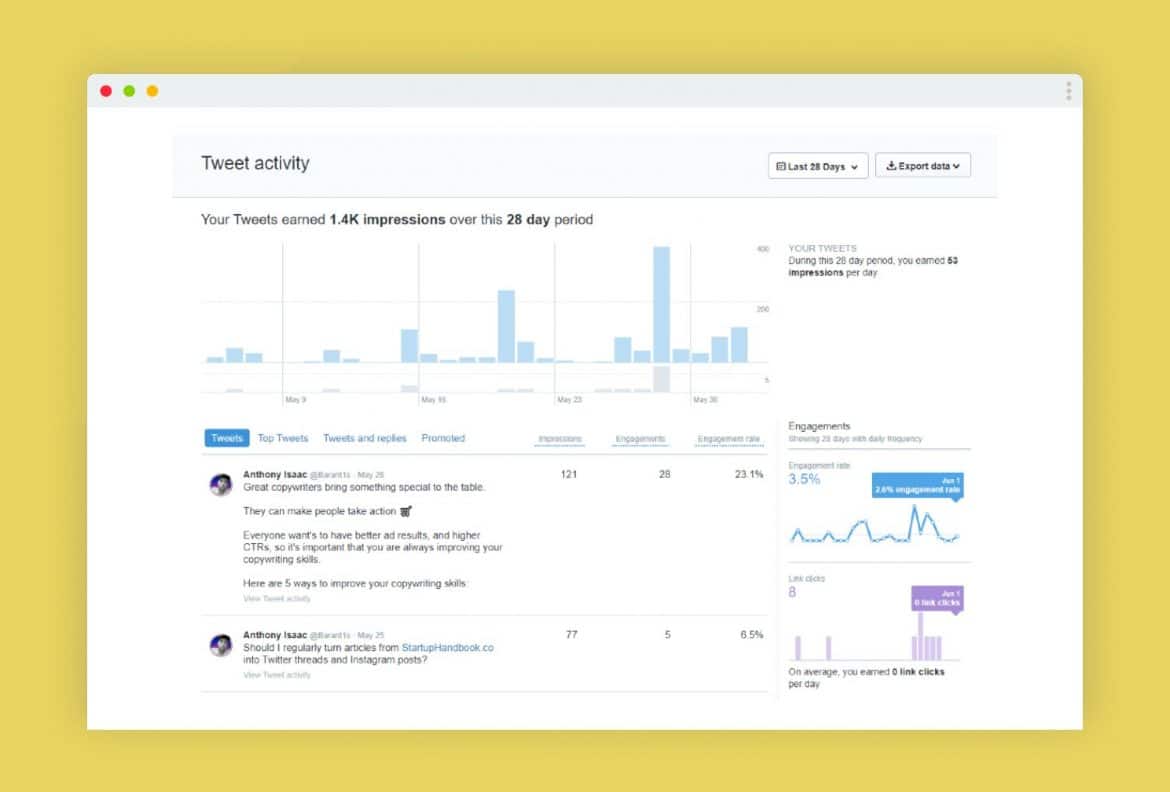Open the vertical dots menu at top right
This screenshot has width=1170, height=792.
[1068, 90]
